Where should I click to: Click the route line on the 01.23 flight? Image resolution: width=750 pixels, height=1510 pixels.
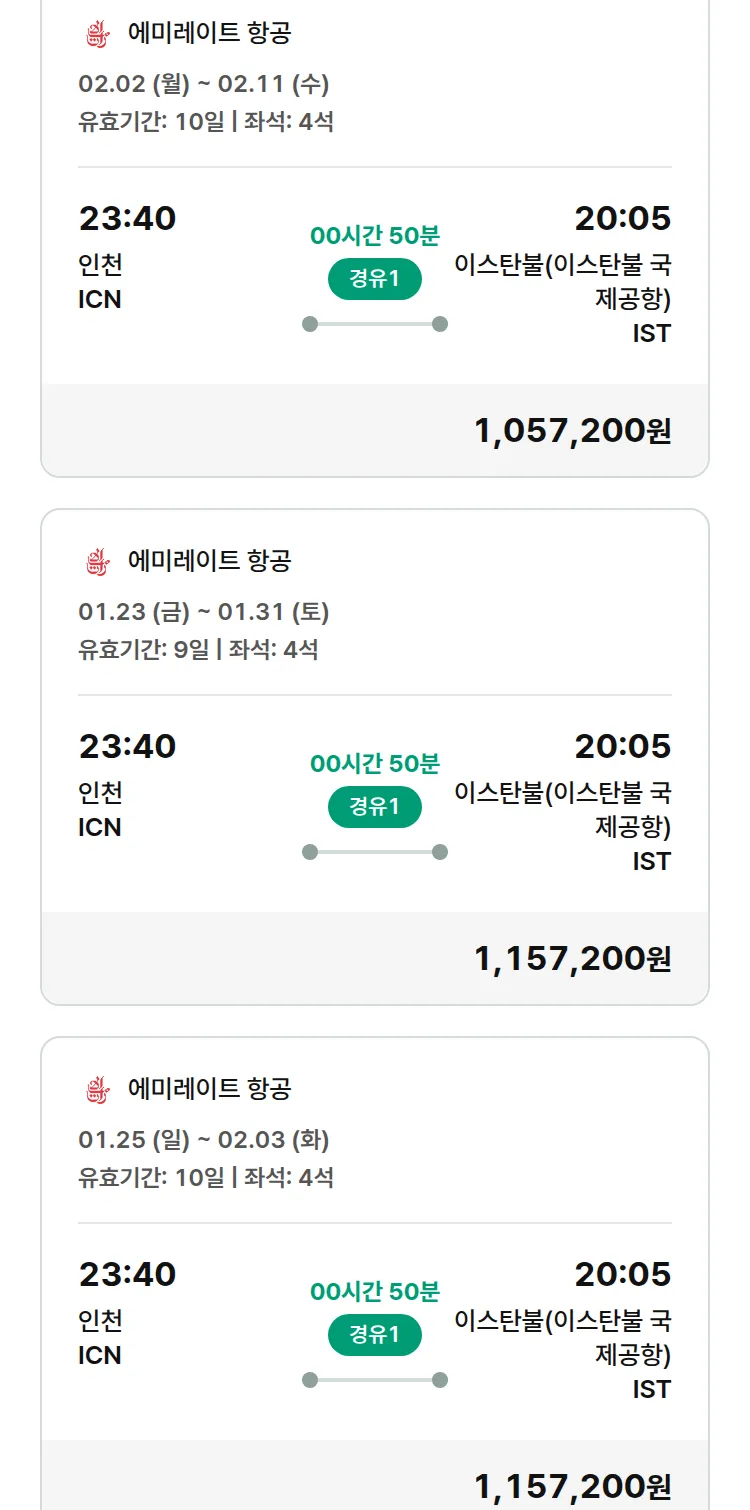[375, 852]
